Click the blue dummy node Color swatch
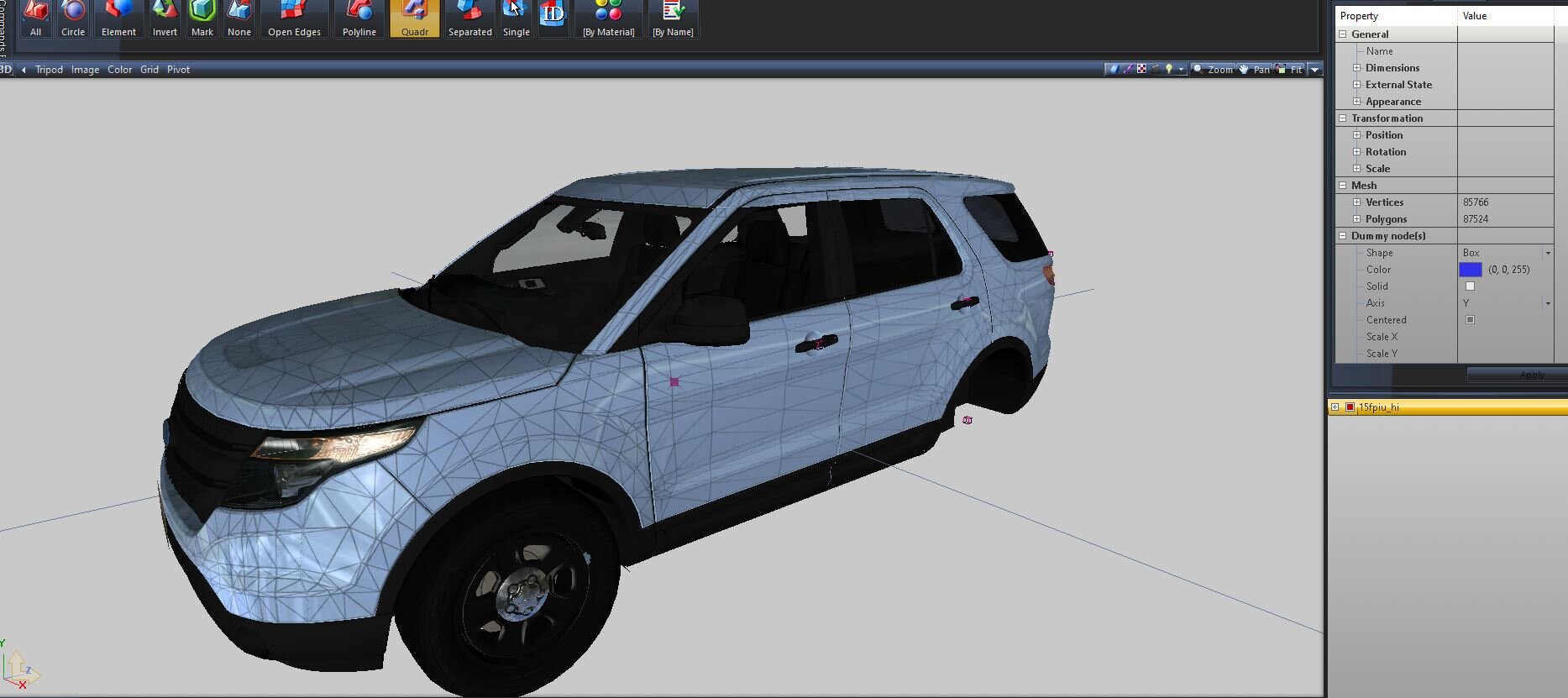Image resolution: width=1568 pixels, height=698 pixels. [x=1470, y=270]
